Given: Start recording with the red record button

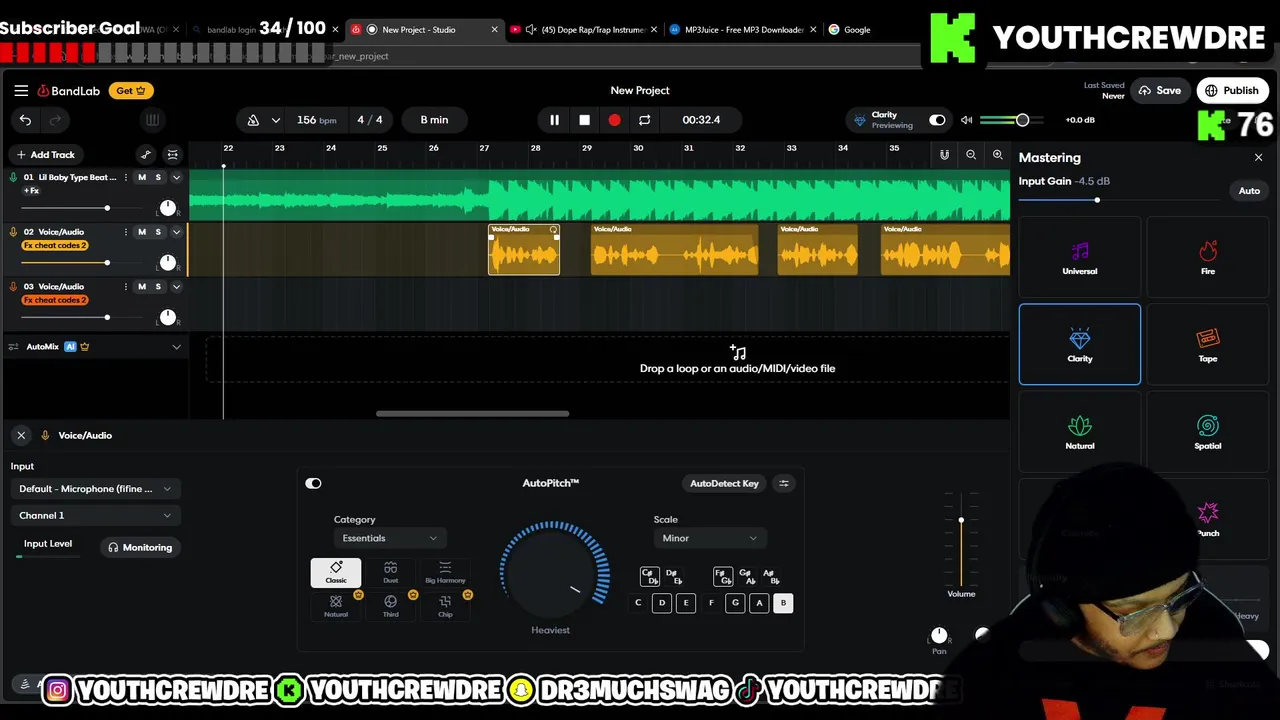Looking at the screenshot, I should (x=614, y=120).
